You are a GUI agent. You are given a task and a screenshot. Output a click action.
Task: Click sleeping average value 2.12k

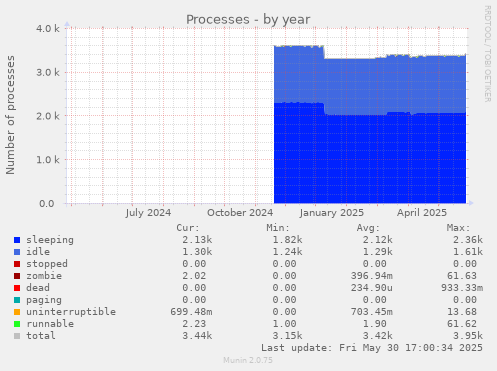coord(378,240)
